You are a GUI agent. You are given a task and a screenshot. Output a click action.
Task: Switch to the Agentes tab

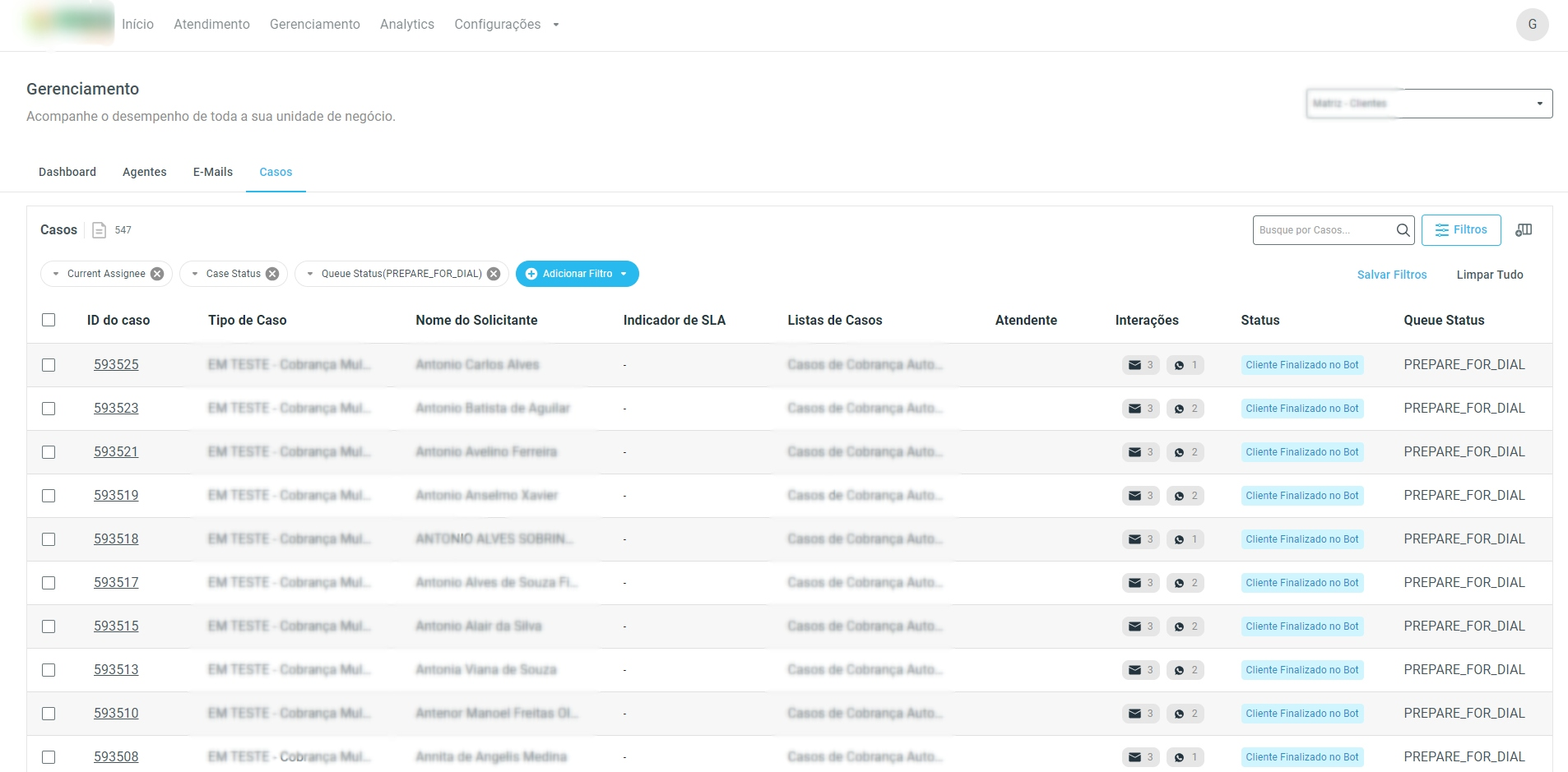pos(145,172)
